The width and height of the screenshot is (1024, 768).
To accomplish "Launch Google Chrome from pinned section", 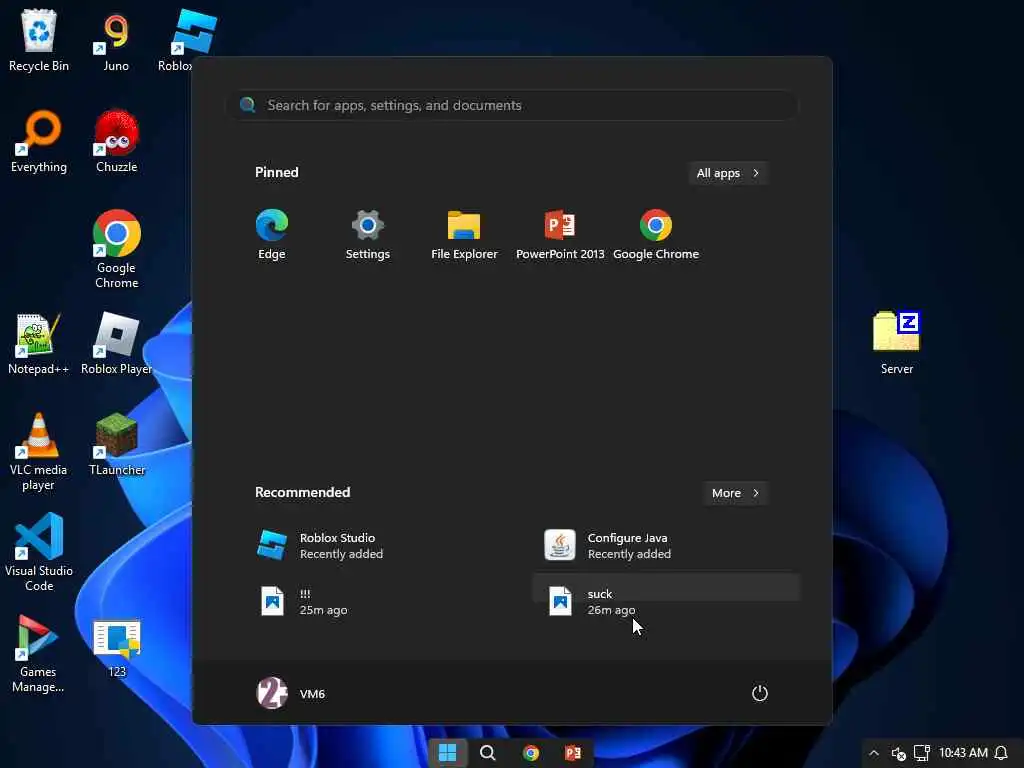I will click(656, 235).
